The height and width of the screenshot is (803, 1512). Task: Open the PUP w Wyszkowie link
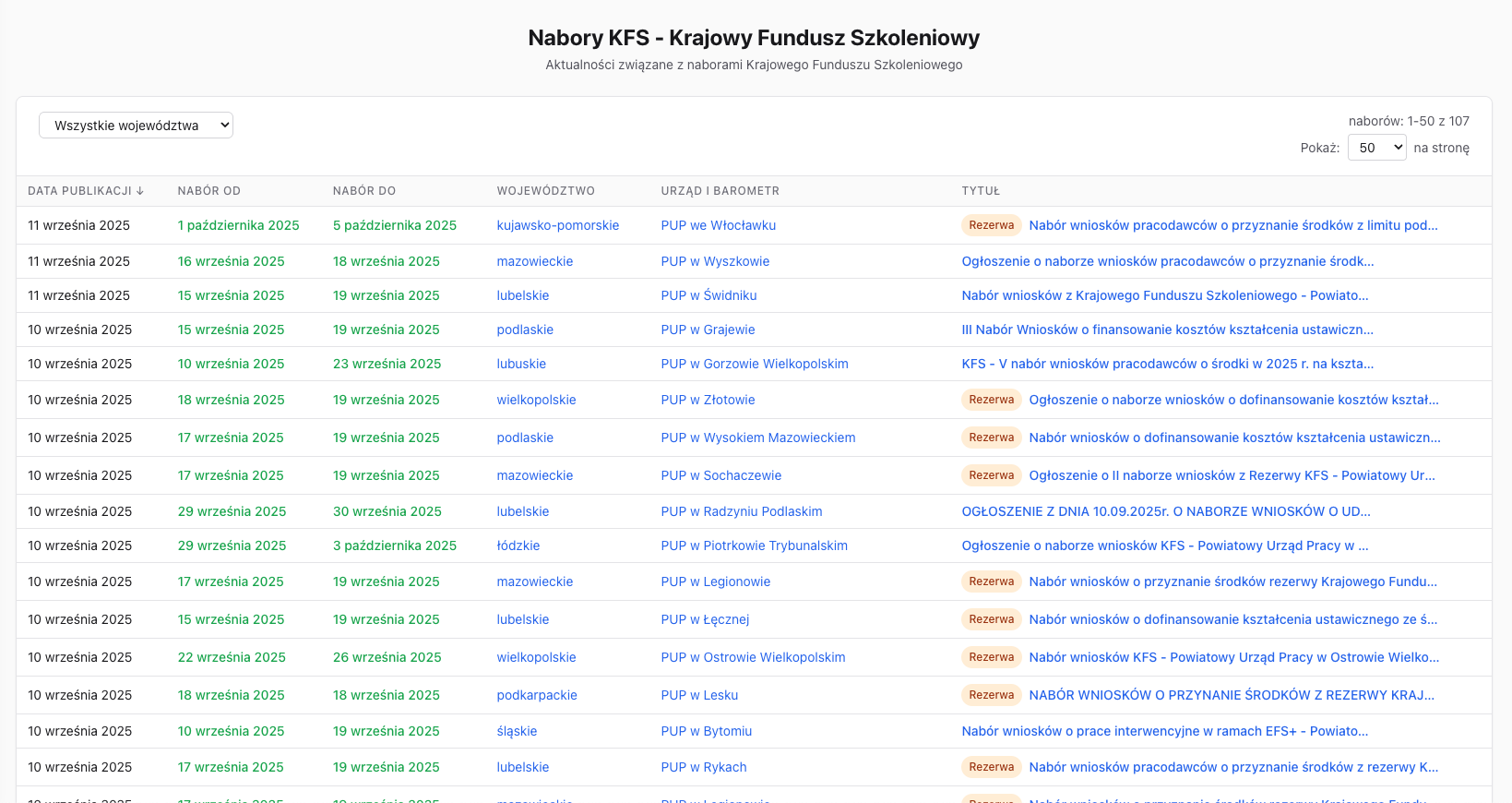715,261
